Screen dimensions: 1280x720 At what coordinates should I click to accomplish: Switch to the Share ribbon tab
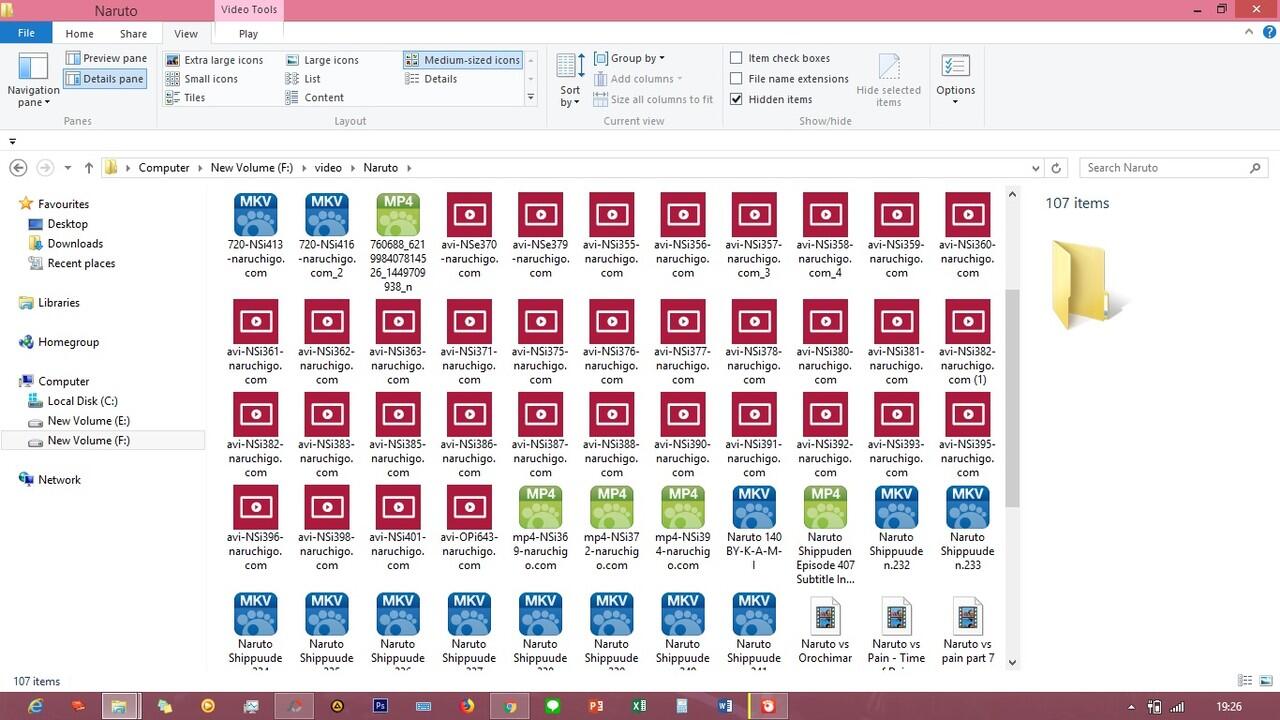click(x=133, y=33)
